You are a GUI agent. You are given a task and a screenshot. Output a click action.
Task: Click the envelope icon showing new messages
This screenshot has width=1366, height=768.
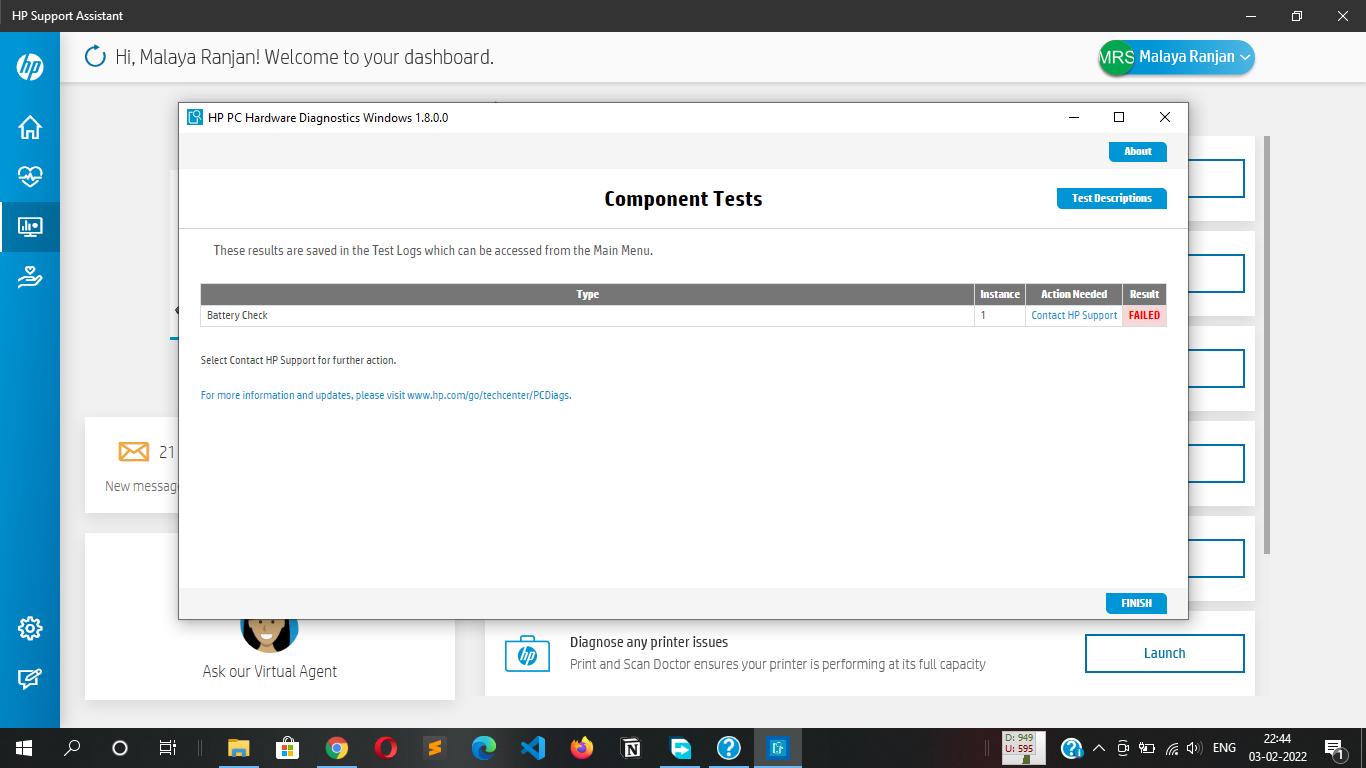(133, 452)
